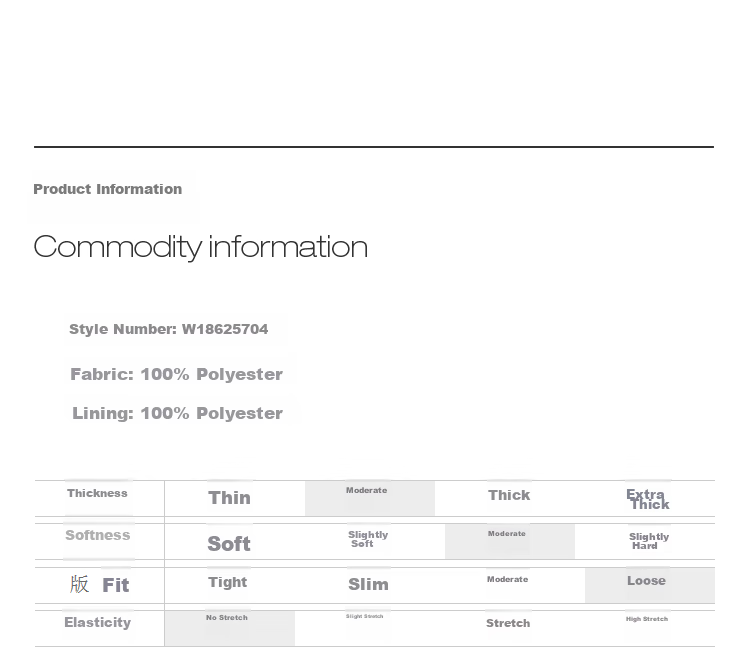Pick the Slightly Hard option

649,541
